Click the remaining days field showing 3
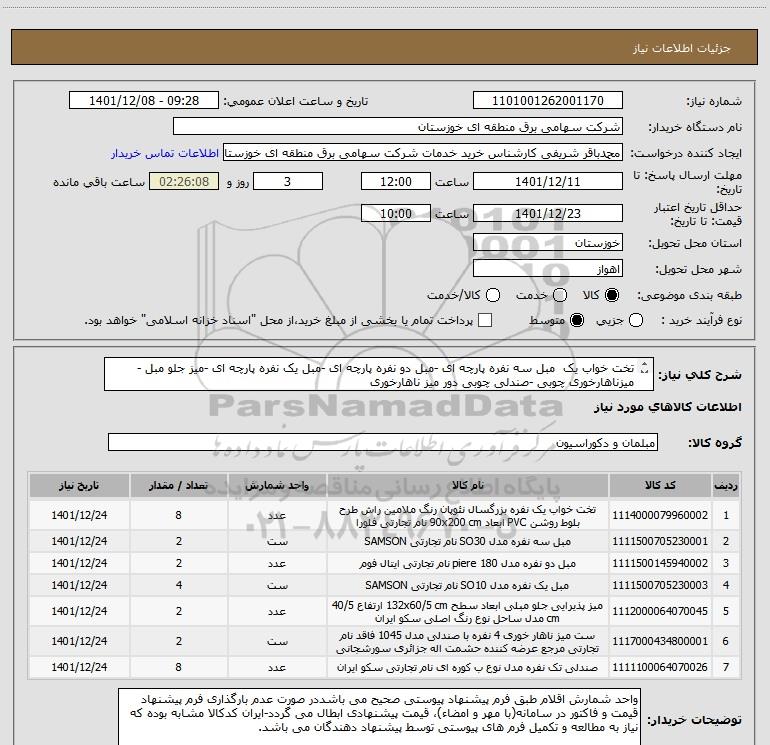 coord(288,181)
